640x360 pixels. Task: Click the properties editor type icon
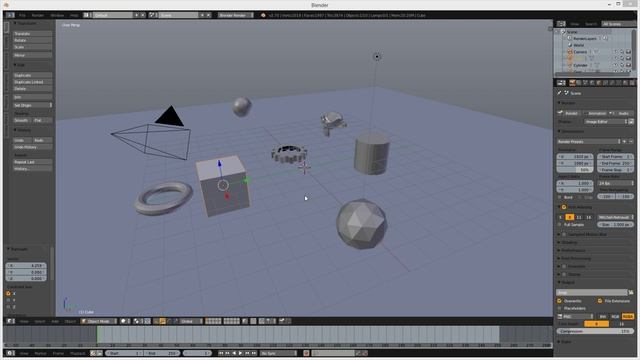pyautogui.click(x=561, y=83)
